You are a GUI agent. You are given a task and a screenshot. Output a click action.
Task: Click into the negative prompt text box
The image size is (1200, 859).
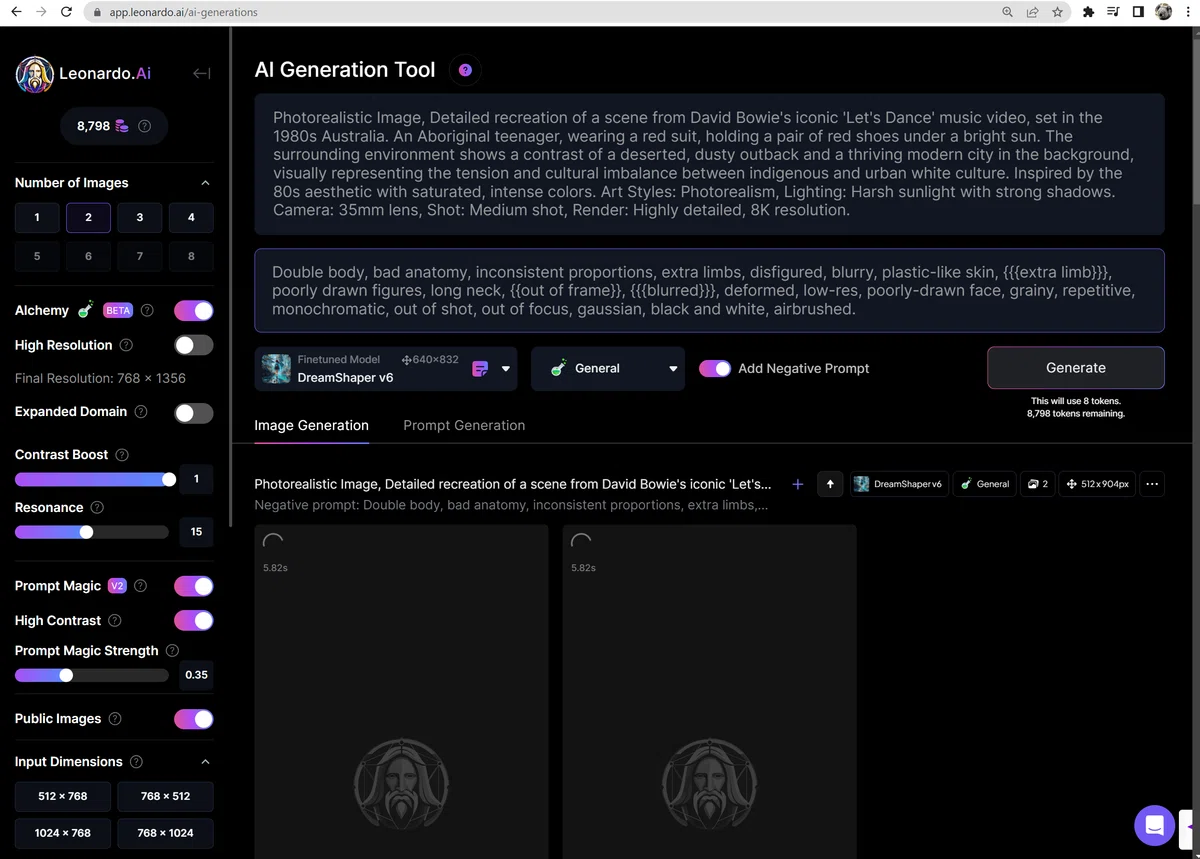point(709,290)
